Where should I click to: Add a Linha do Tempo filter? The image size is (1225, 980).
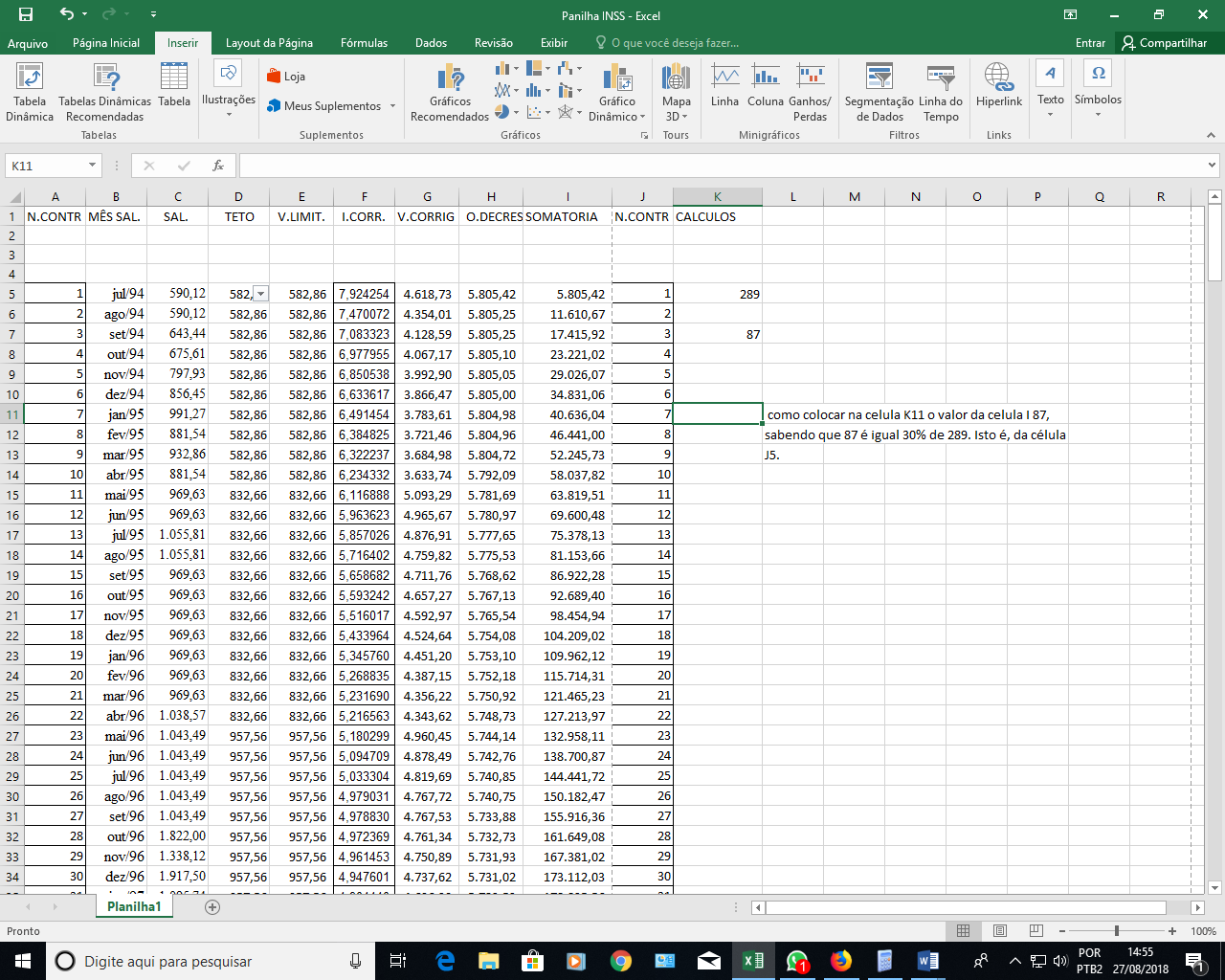[x=941, y=92]
